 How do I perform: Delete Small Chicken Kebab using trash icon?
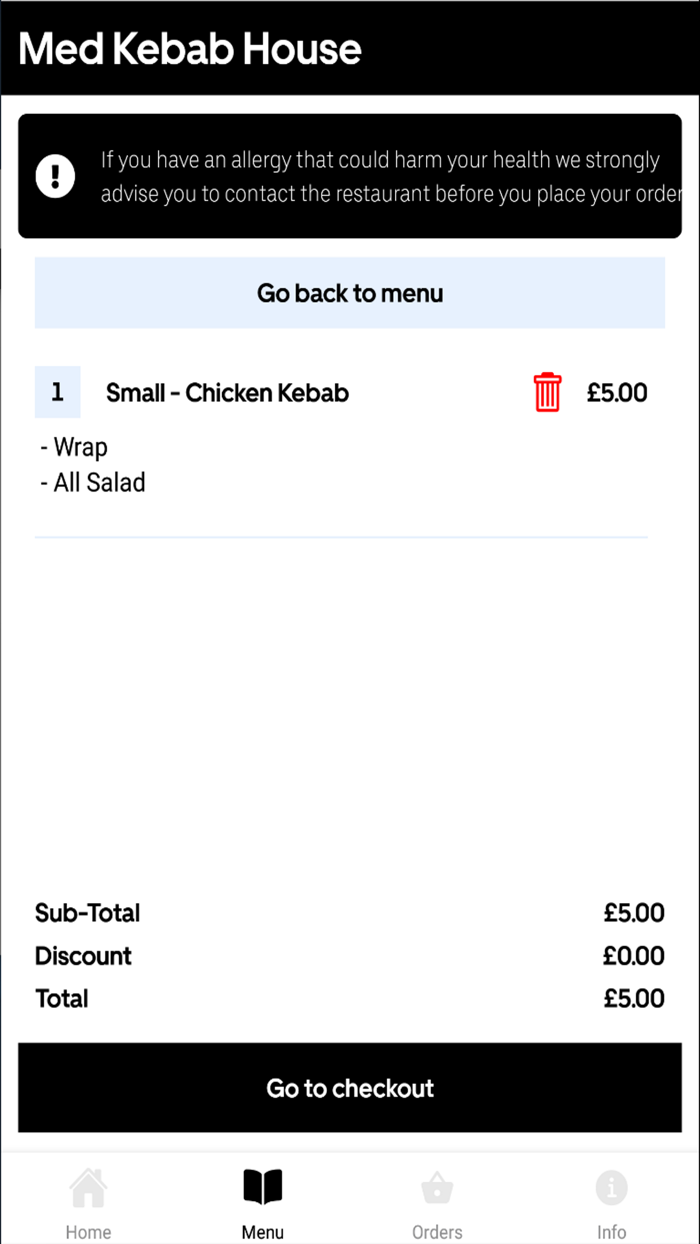coord(547,392)
